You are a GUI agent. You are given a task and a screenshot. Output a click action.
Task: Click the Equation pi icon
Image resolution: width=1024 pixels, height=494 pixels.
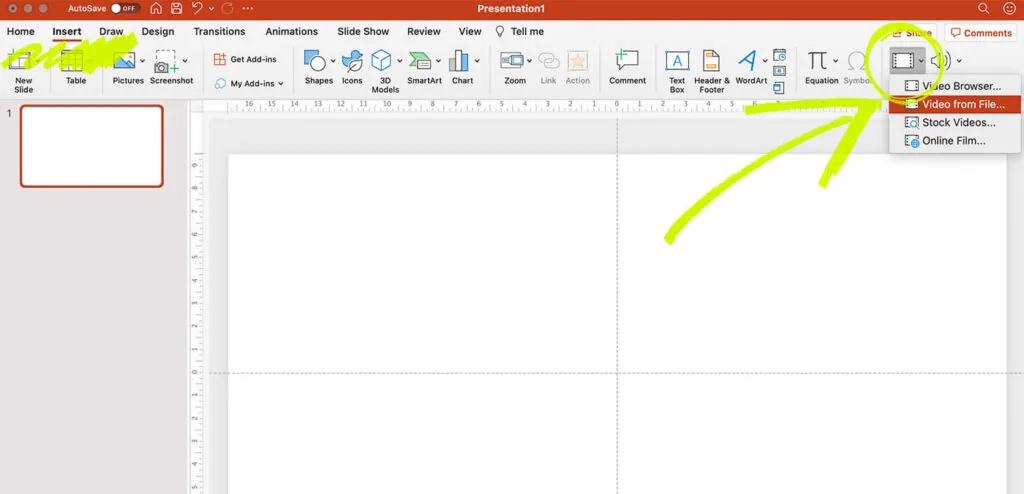tap(817, 61)
